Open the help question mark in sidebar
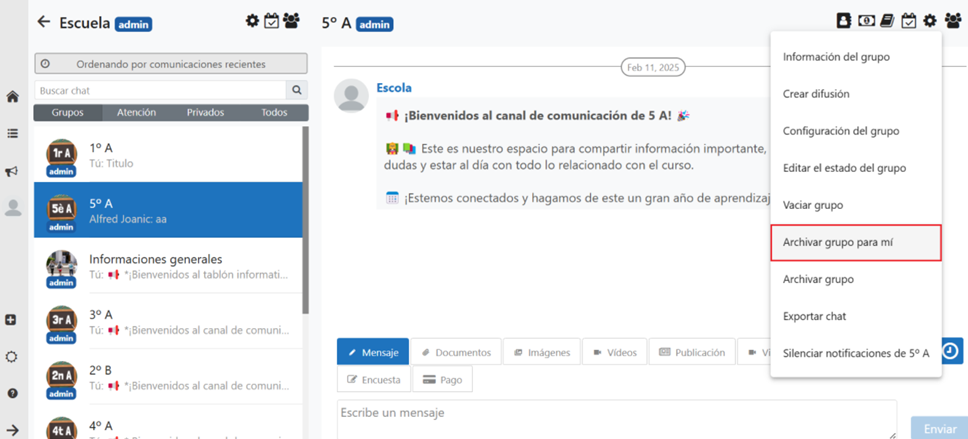The image size is (968, 439). pyautogui.click(x=12, y=393)
